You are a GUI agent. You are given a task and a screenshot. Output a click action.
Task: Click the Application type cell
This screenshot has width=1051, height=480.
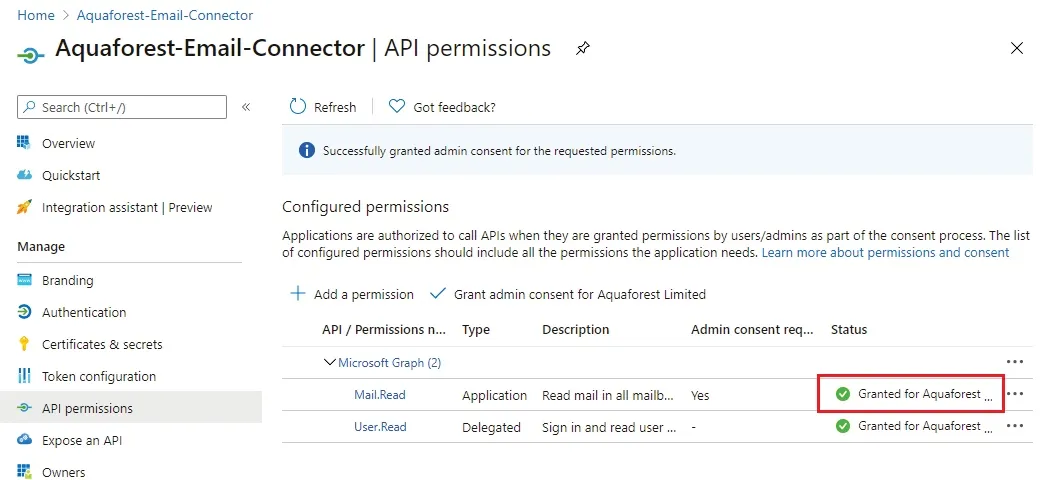tap(495, 396)
